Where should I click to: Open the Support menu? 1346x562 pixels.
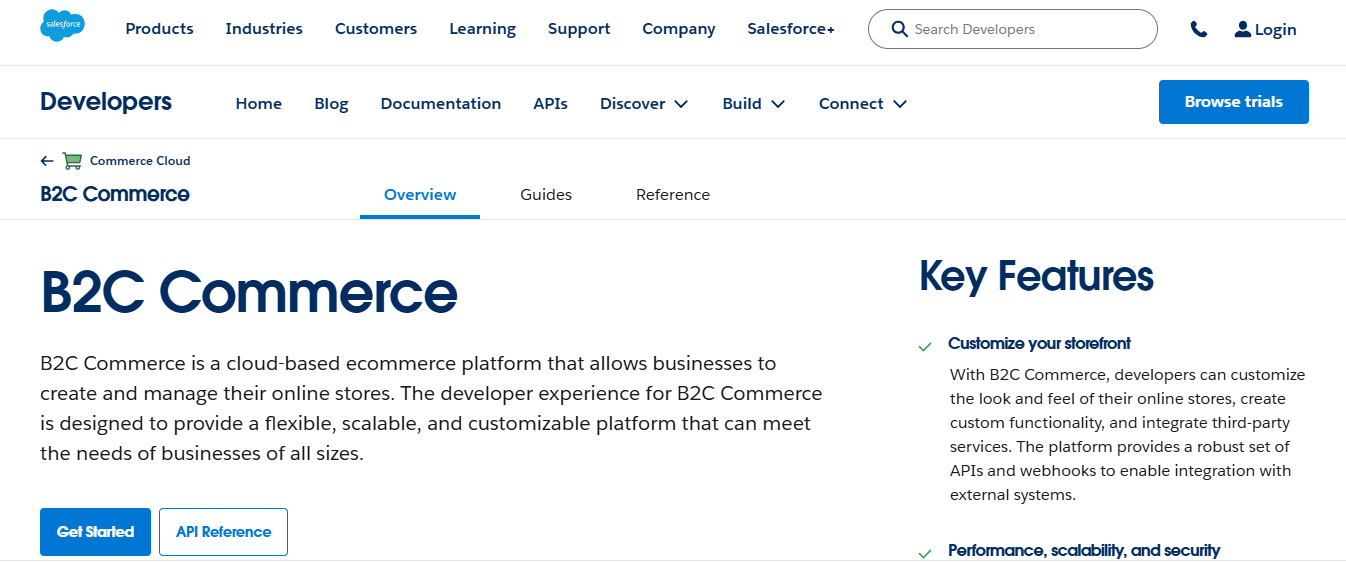coord(579,29)
